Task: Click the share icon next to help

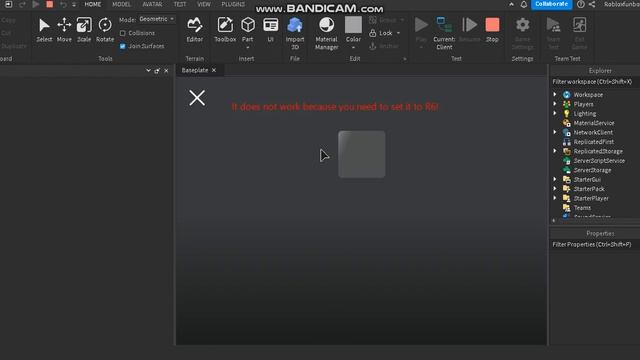Action: pos(592,4)
